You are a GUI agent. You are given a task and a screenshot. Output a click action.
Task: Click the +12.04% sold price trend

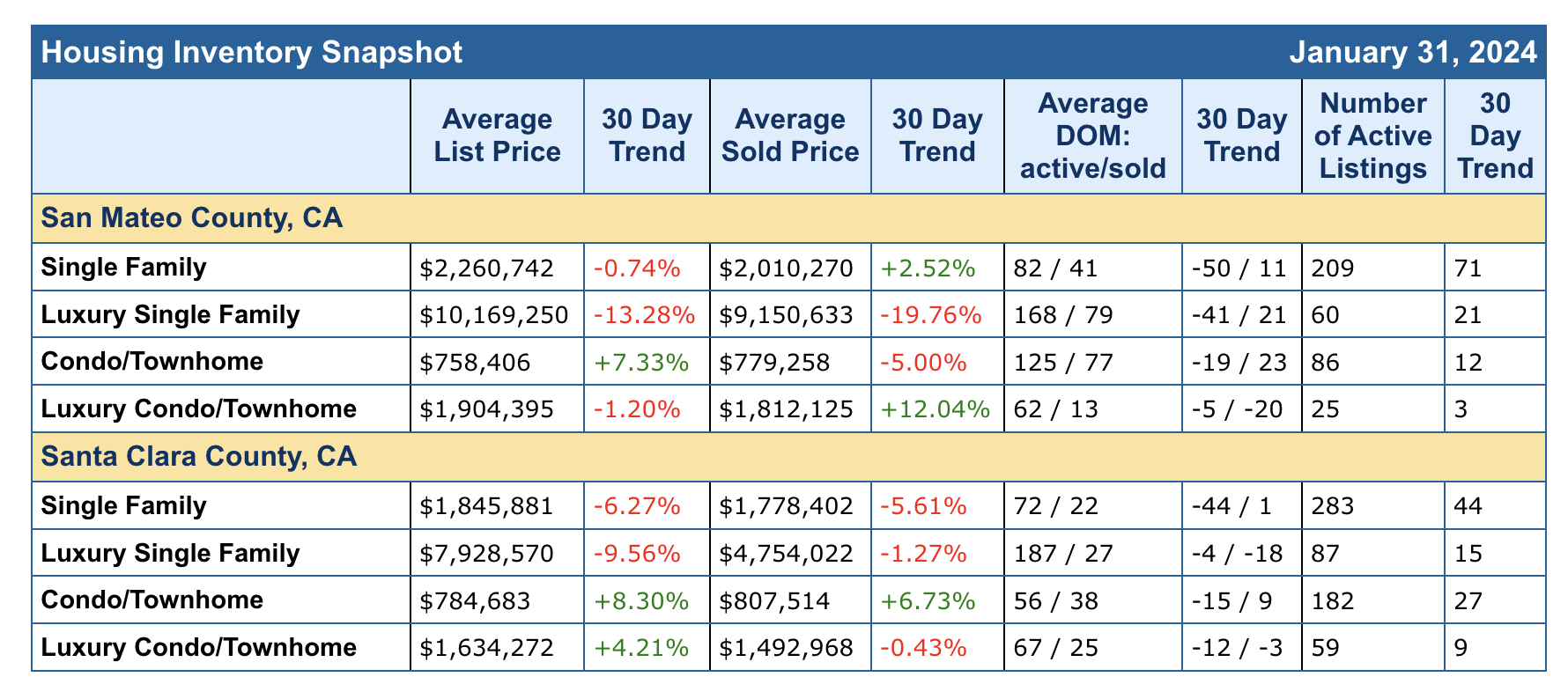(936, 408)
